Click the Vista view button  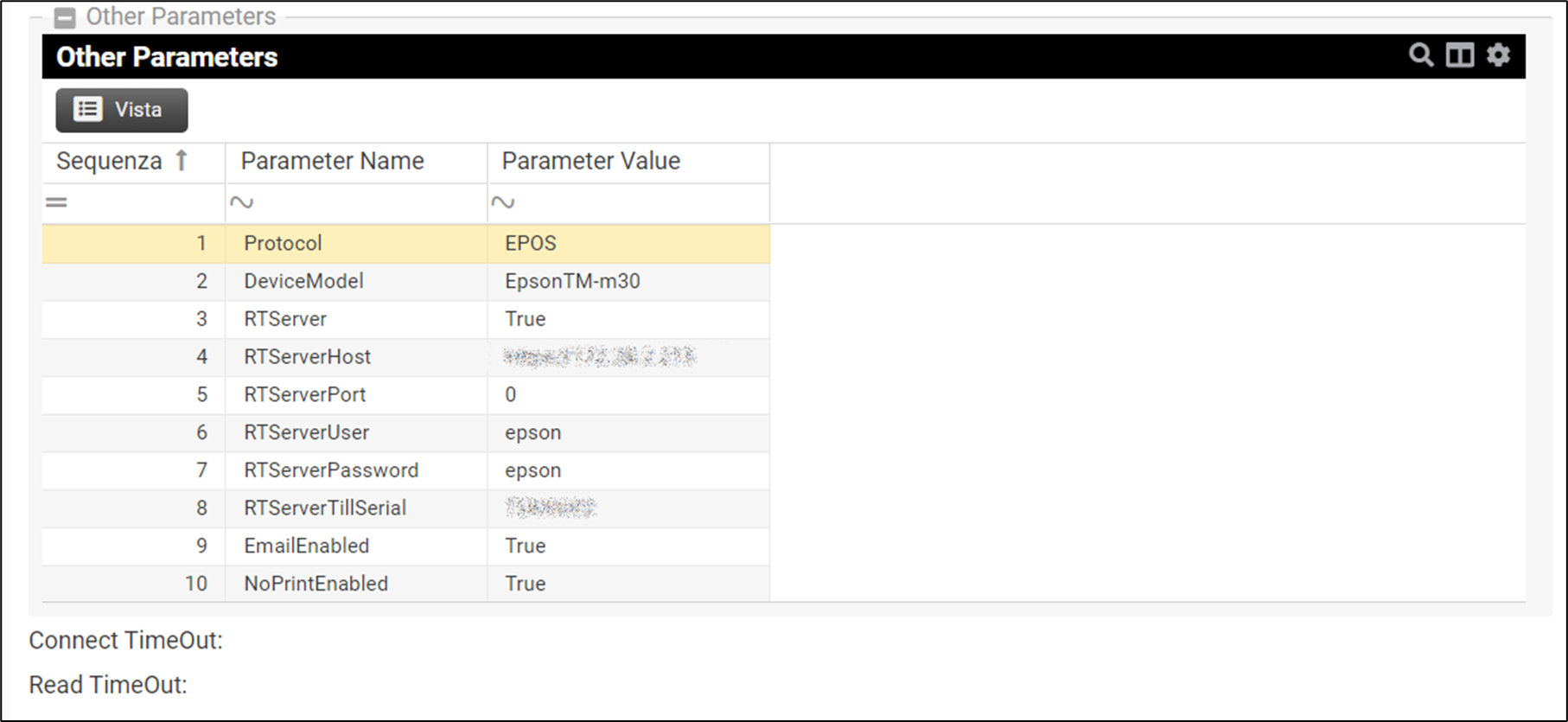121,110
